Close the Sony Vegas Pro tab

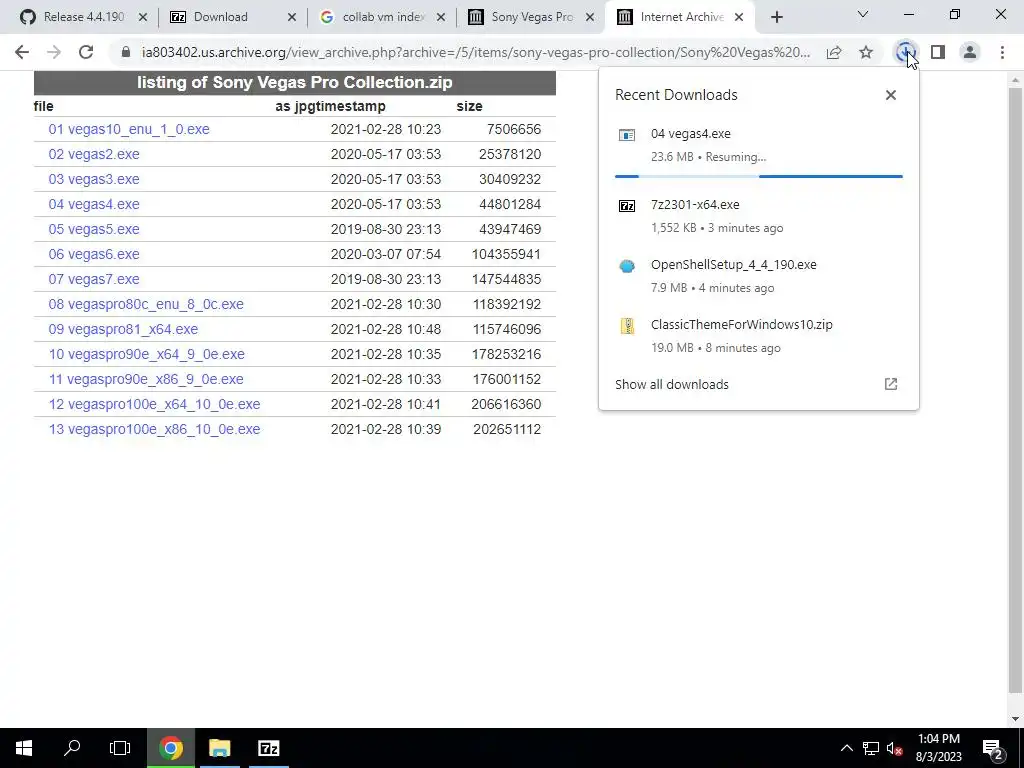click(590, 18)
